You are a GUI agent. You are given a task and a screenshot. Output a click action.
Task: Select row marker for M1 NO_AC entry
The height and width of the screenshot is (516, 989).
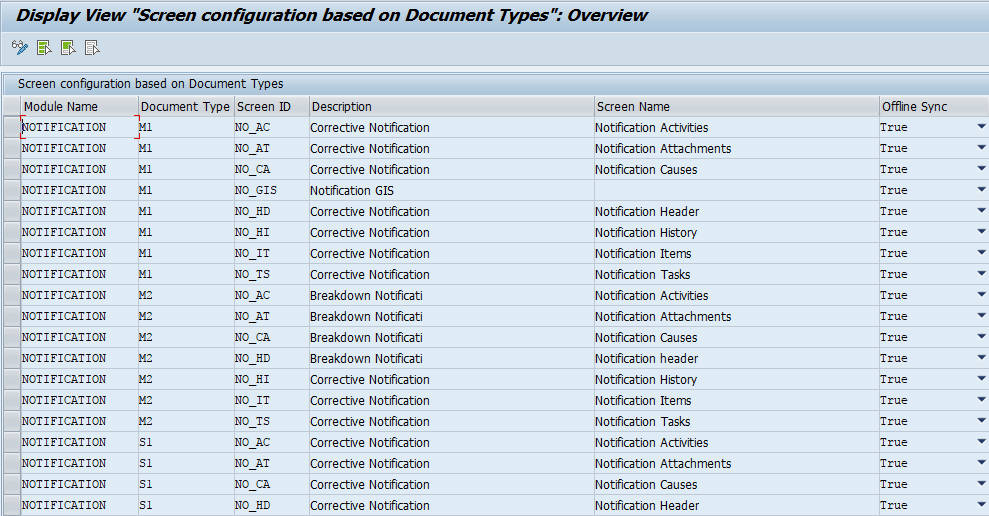(x=11, y=128)
